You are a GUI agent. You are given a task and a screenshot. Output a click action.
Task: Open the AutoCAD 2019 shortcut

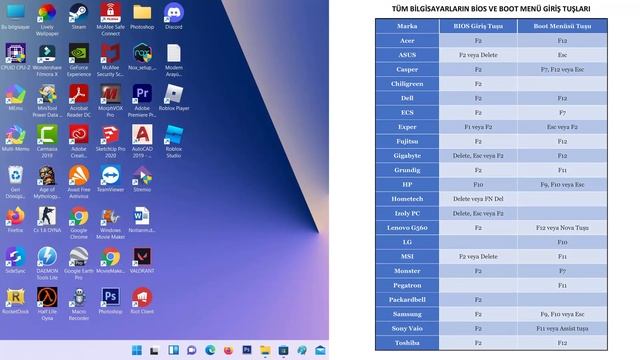[x=142, y=141]
